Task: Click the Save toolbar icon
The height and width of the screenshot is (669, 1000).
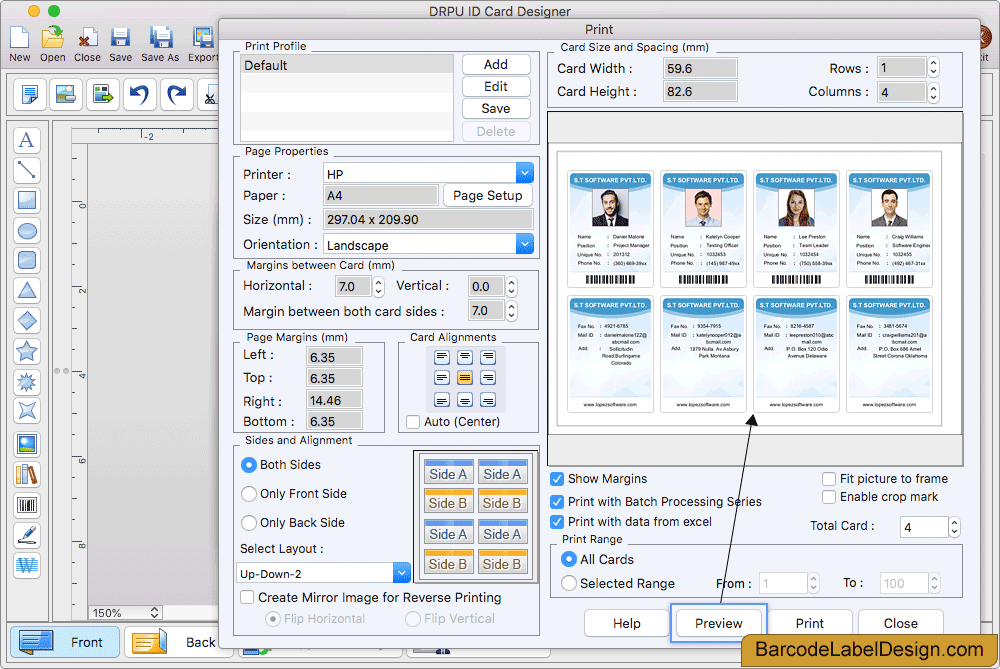Action: point(120,38)
